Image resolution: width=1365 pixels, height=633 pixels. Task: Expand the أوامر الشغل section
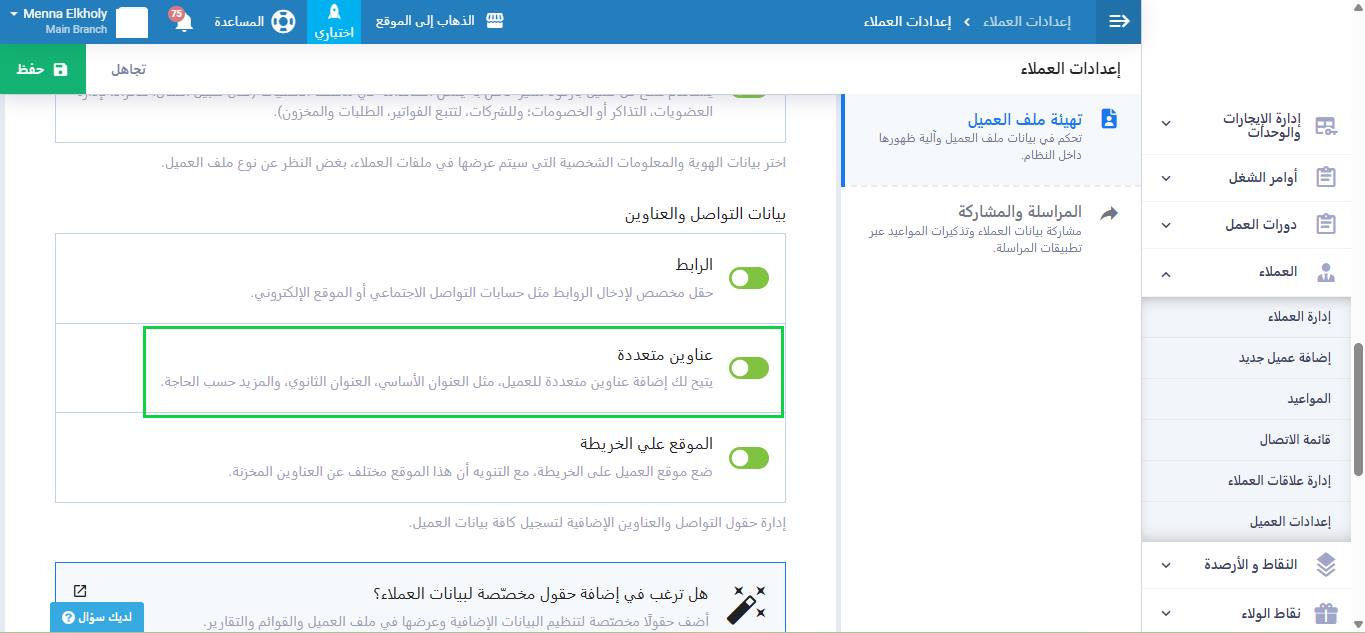tap(1166, 178)
